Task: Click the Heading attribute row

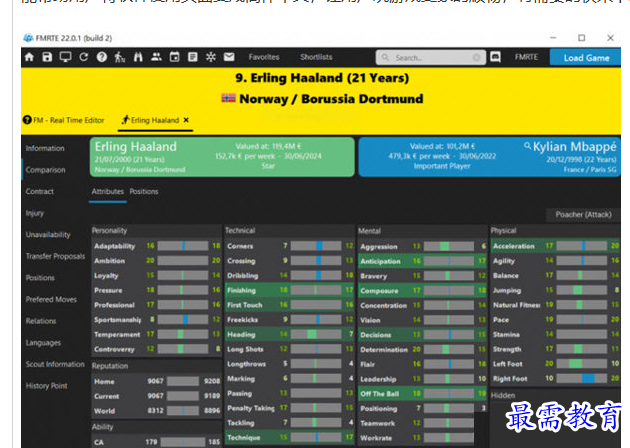Action: 289,334
